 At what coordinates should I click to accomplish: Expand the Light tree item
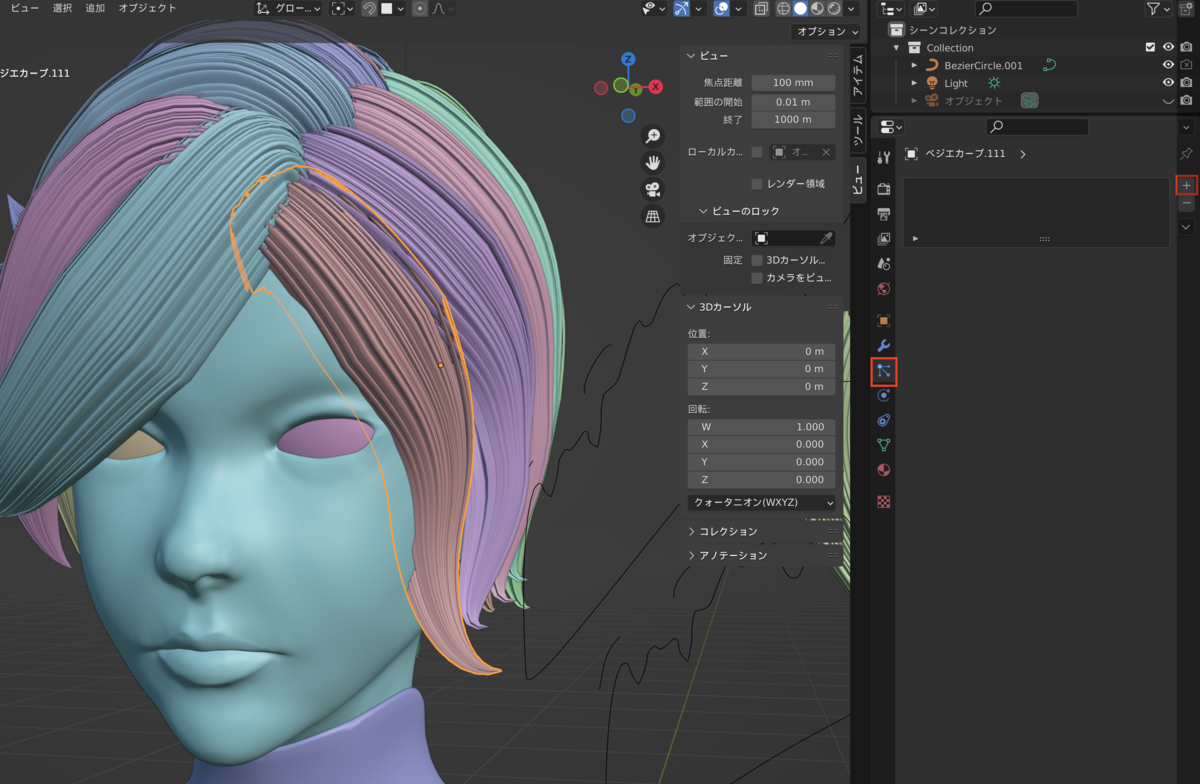[x=914, y=83]
